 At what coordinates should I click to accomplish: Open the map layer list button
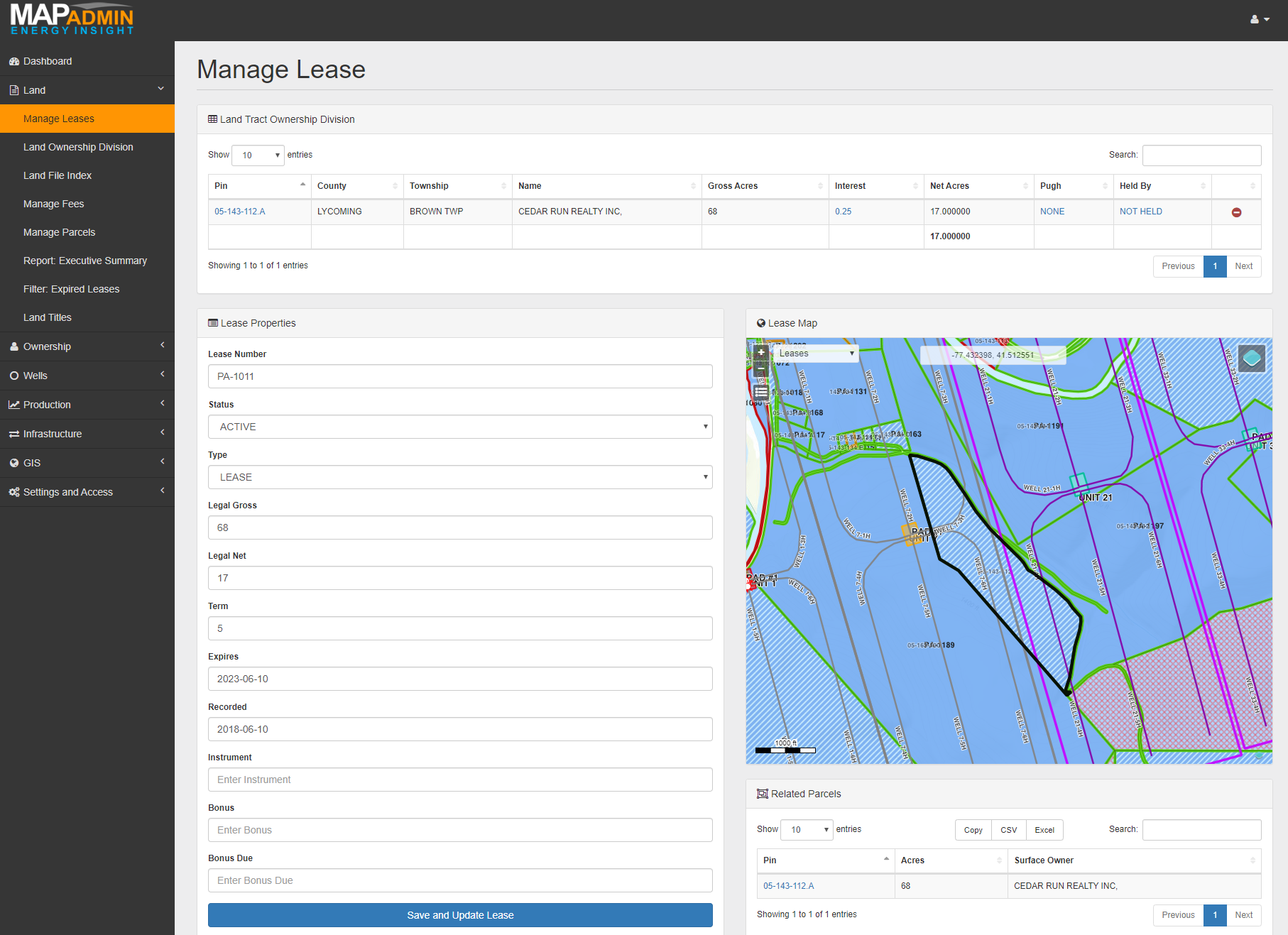pos(761,392)
